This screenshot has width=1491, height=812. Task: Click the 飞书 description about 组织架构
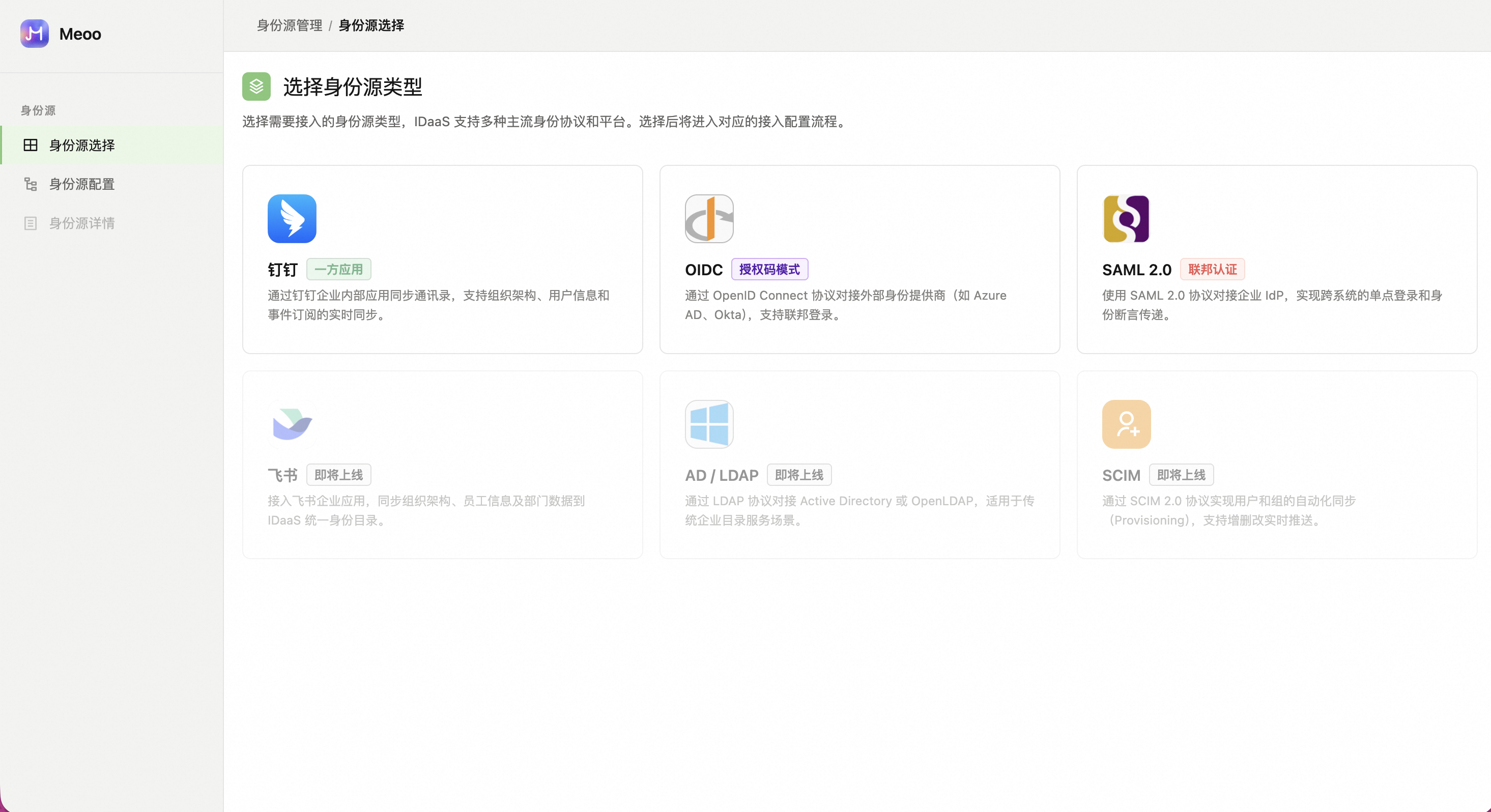pyautogui.click(x=426, y=510)
